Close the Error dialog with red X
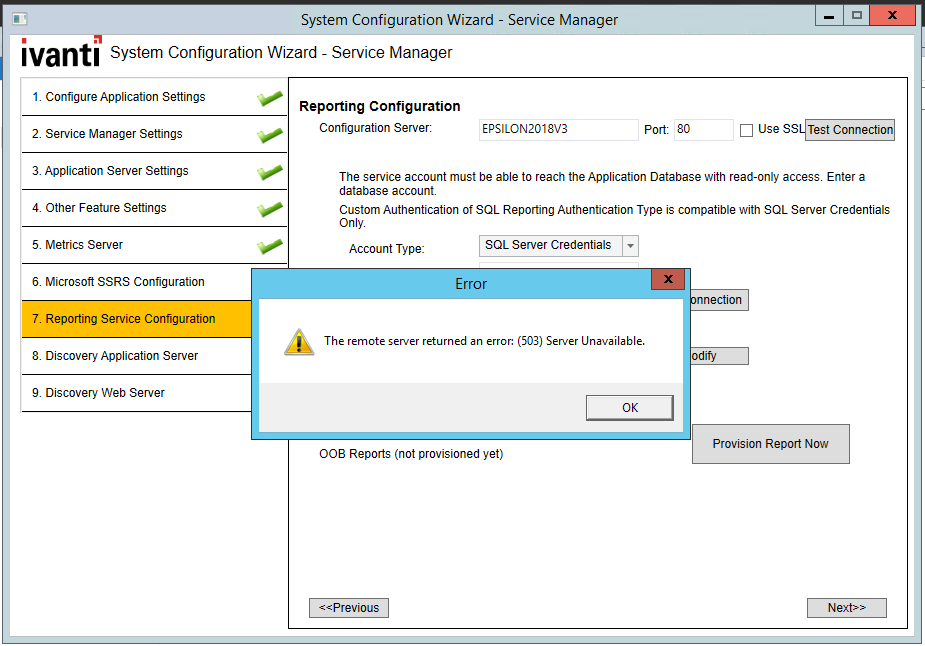The width and height of the screenshot is (925, 646). pyautogui.click(x=668, y=280)
